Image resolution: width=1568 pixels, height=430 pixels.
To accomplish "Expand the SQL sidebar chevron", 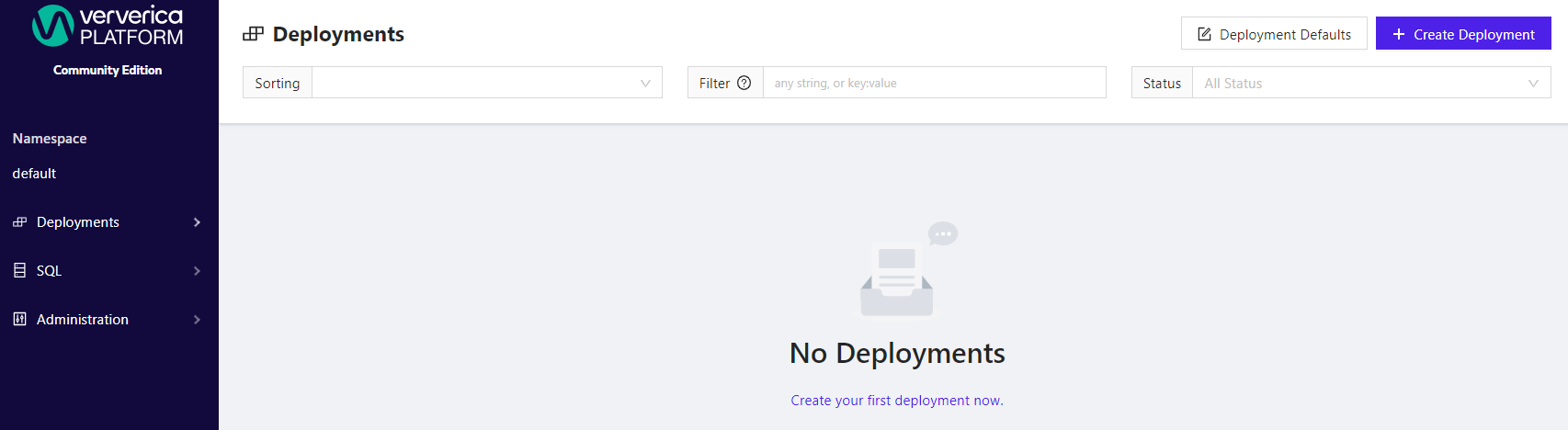I will coord(197,271).
